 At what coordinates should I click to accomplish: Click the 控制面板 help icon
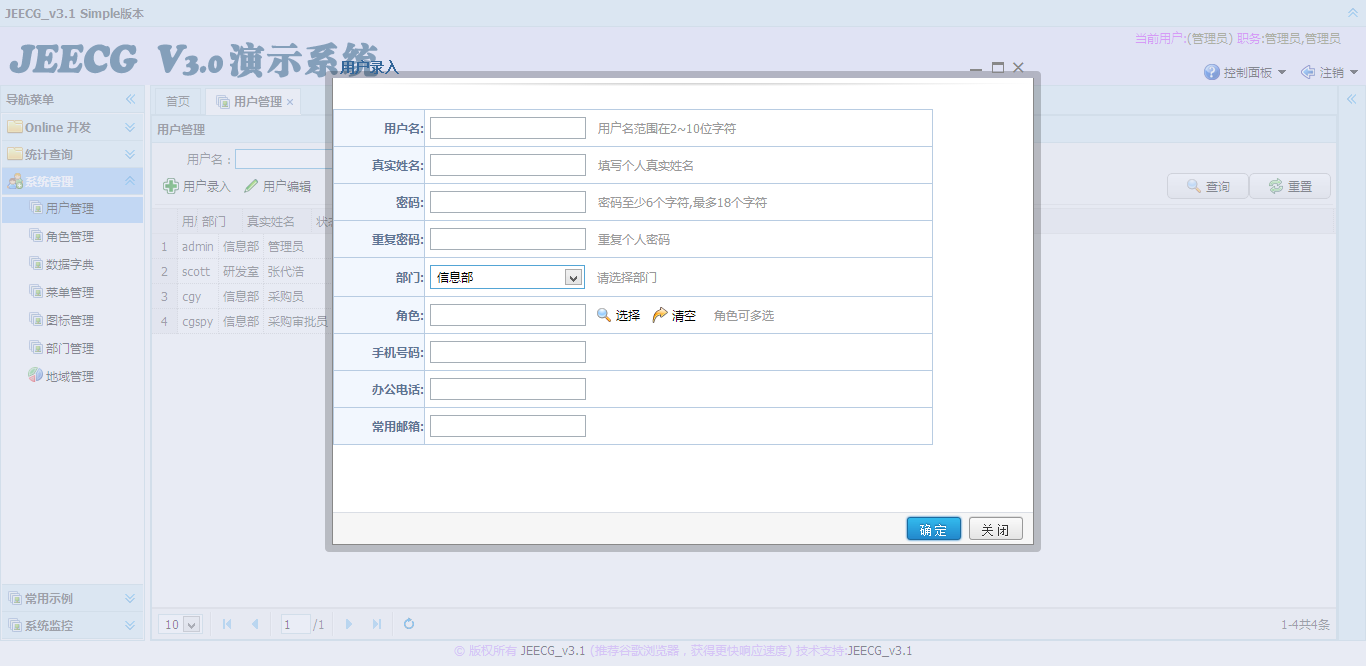coord(1212,72)
